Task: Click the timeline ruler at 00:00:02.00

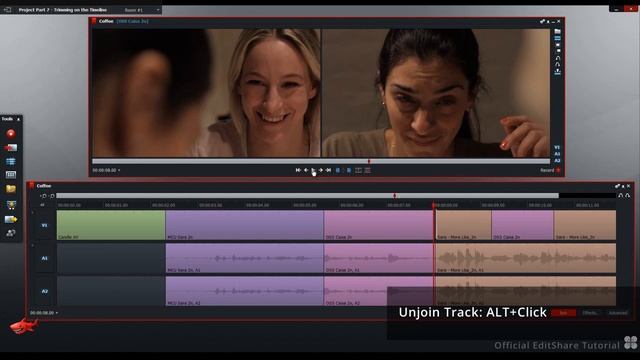Action: (x=163, y=205)
